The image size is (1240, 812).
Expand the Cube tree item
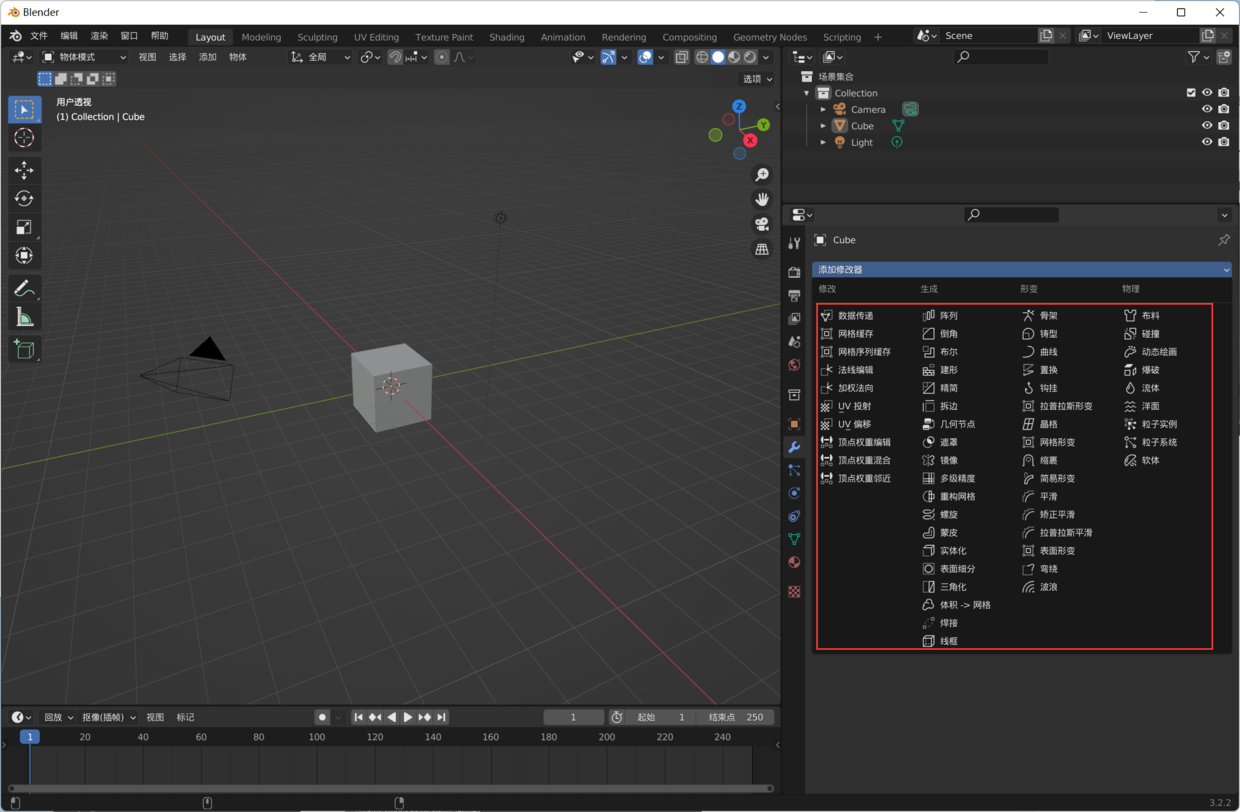point(823,126)
